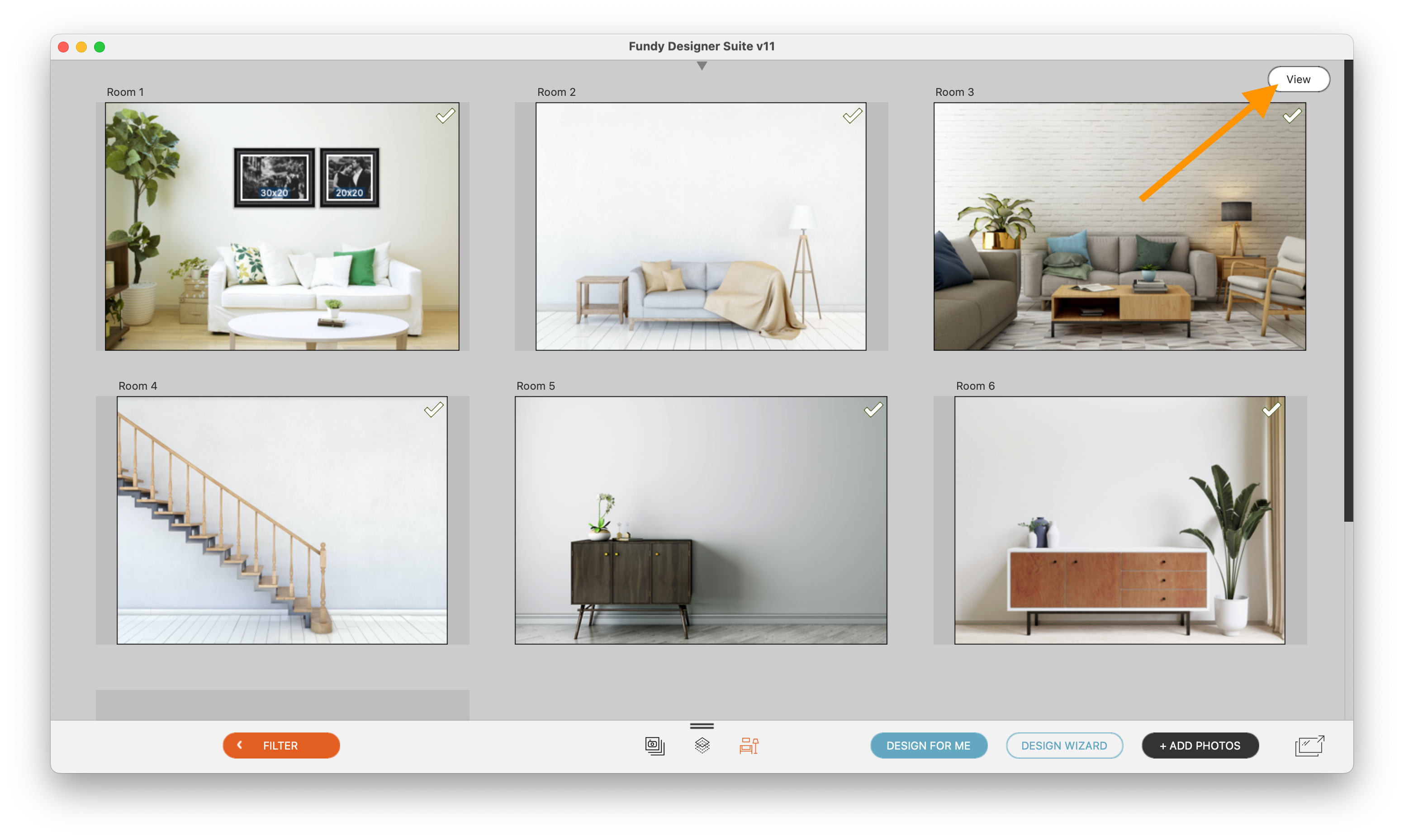
Task: Click the Room 5 label
Action: [x=536, y=386]
